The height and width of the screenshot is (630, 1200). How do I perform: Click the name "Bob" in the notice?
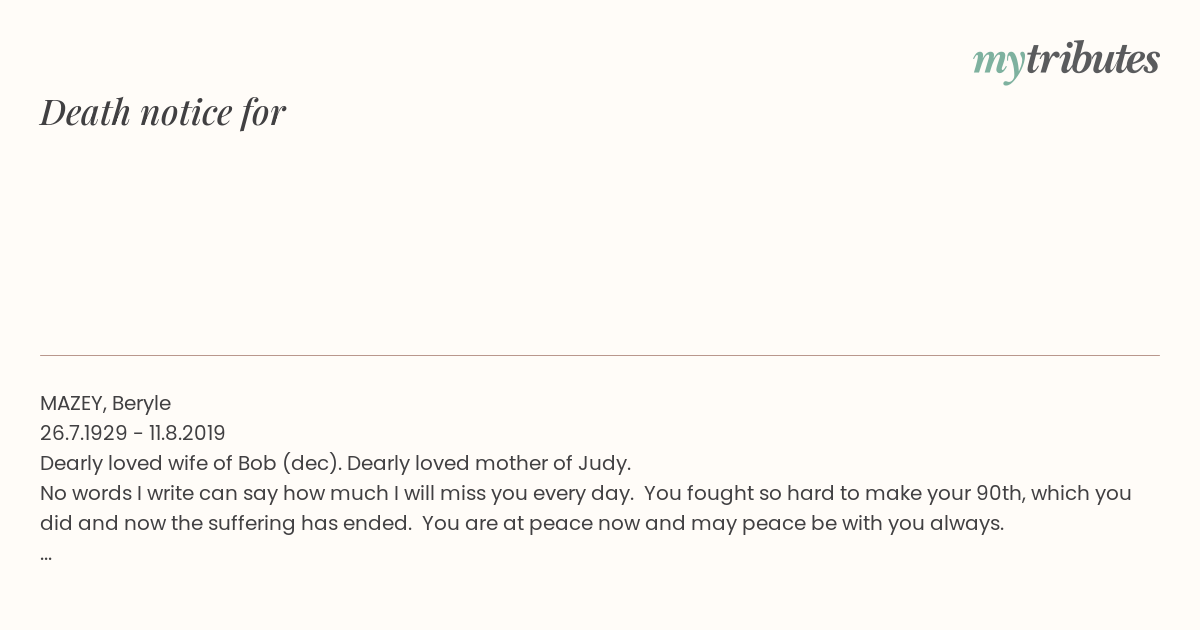click(x=258, y=463)
